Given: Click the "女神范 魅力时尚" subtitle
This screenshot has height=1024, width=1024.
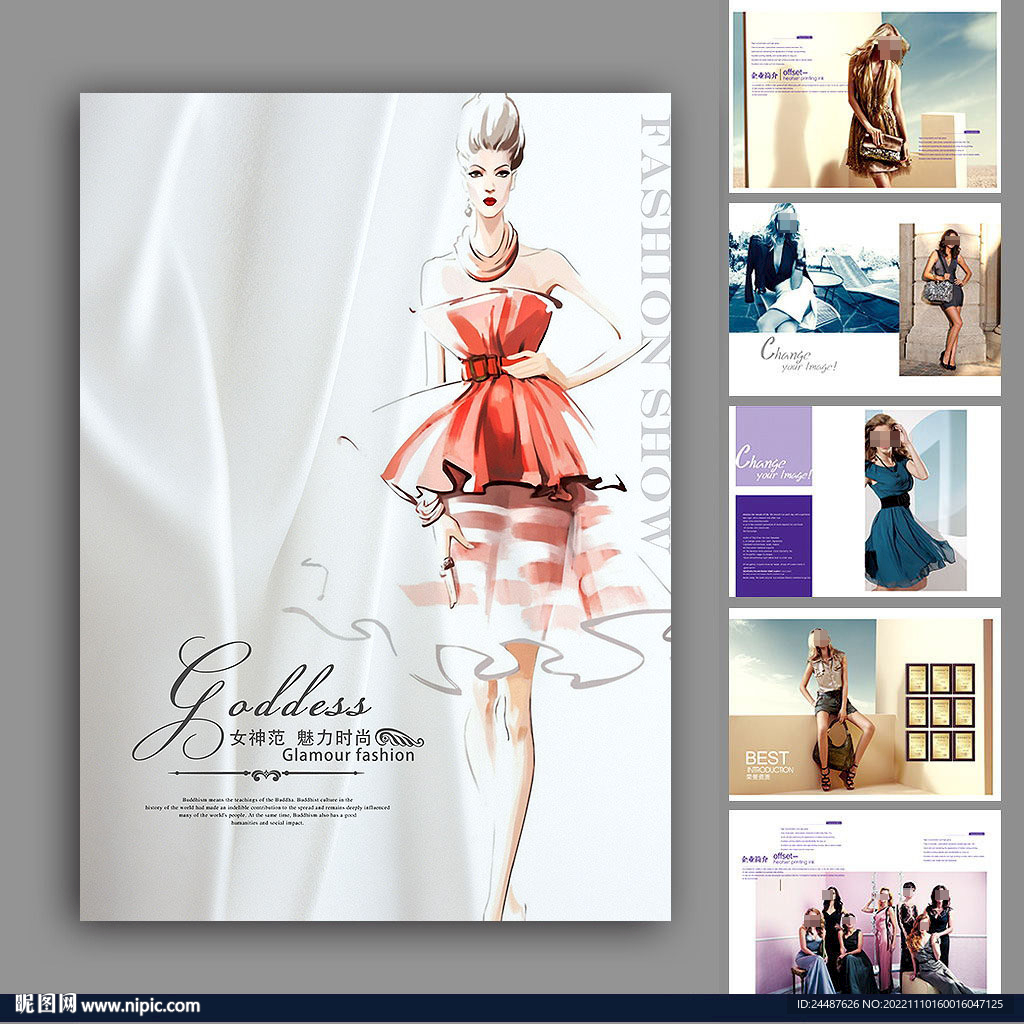Looking at the screenshot, I should pyautogui.click(x=300, y=738).
